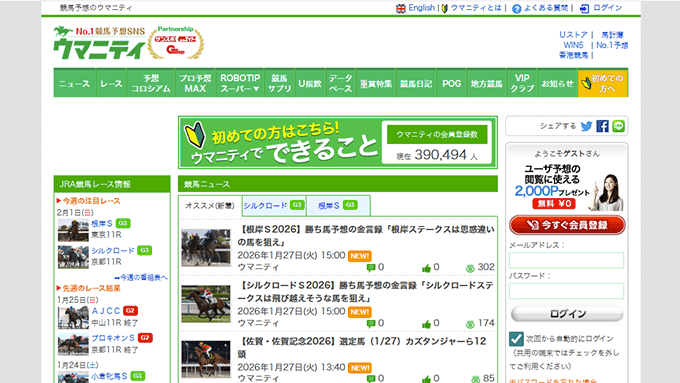Open the シルクロード race link in sidebar
Image resolution: width=680 pixels, height=383 pixels.
(x=113, y=251)
